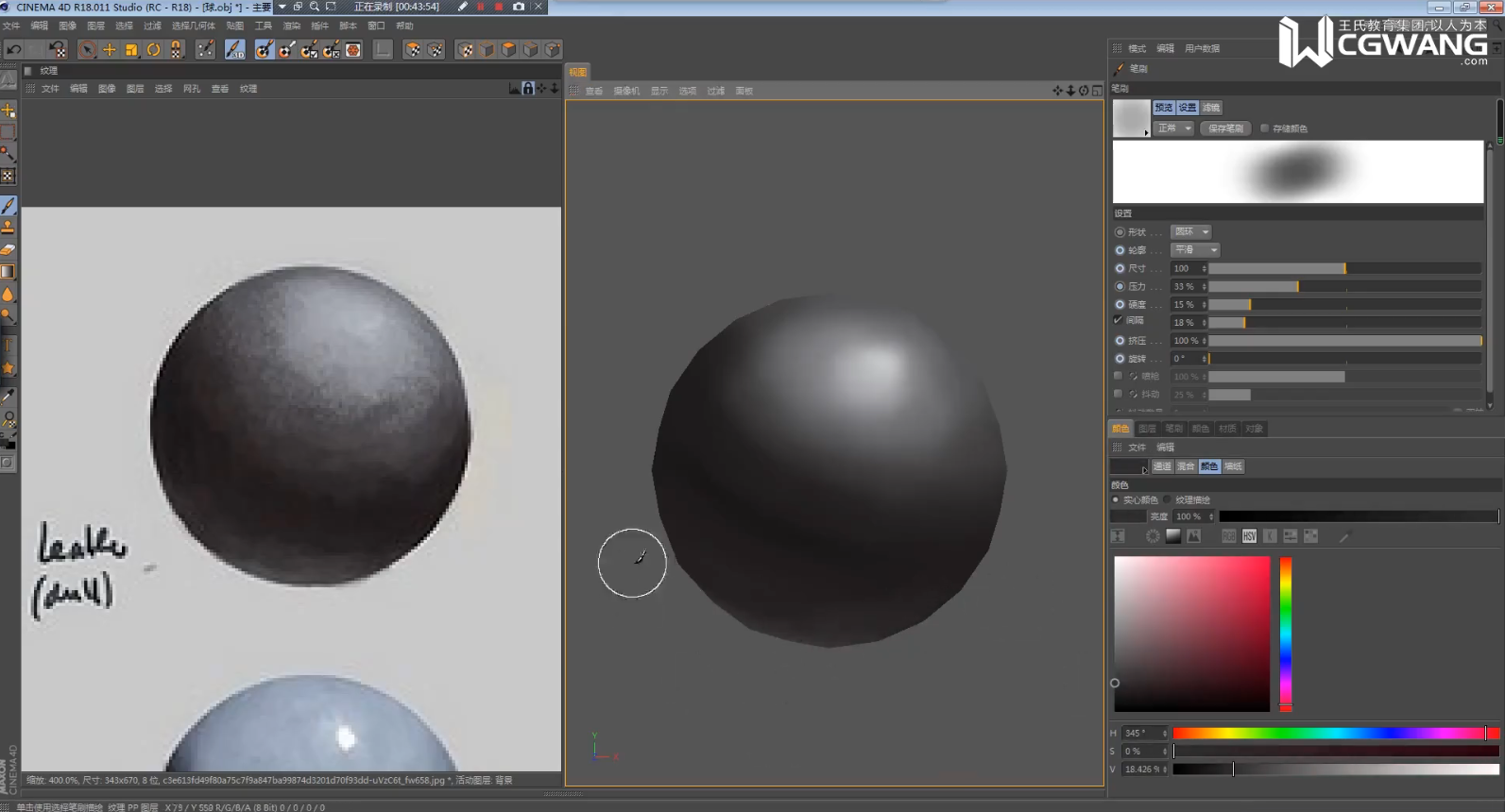
Task: Pick color from picture icon
Action: (1194, 536)
